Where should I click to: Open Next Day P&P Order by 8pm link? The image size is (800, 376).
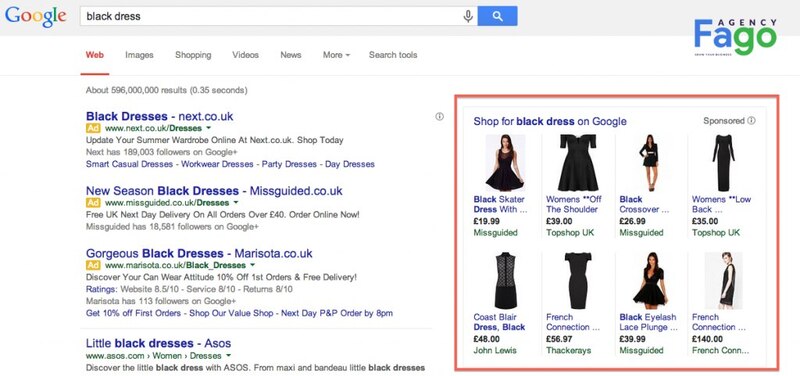tap(337, 313)
